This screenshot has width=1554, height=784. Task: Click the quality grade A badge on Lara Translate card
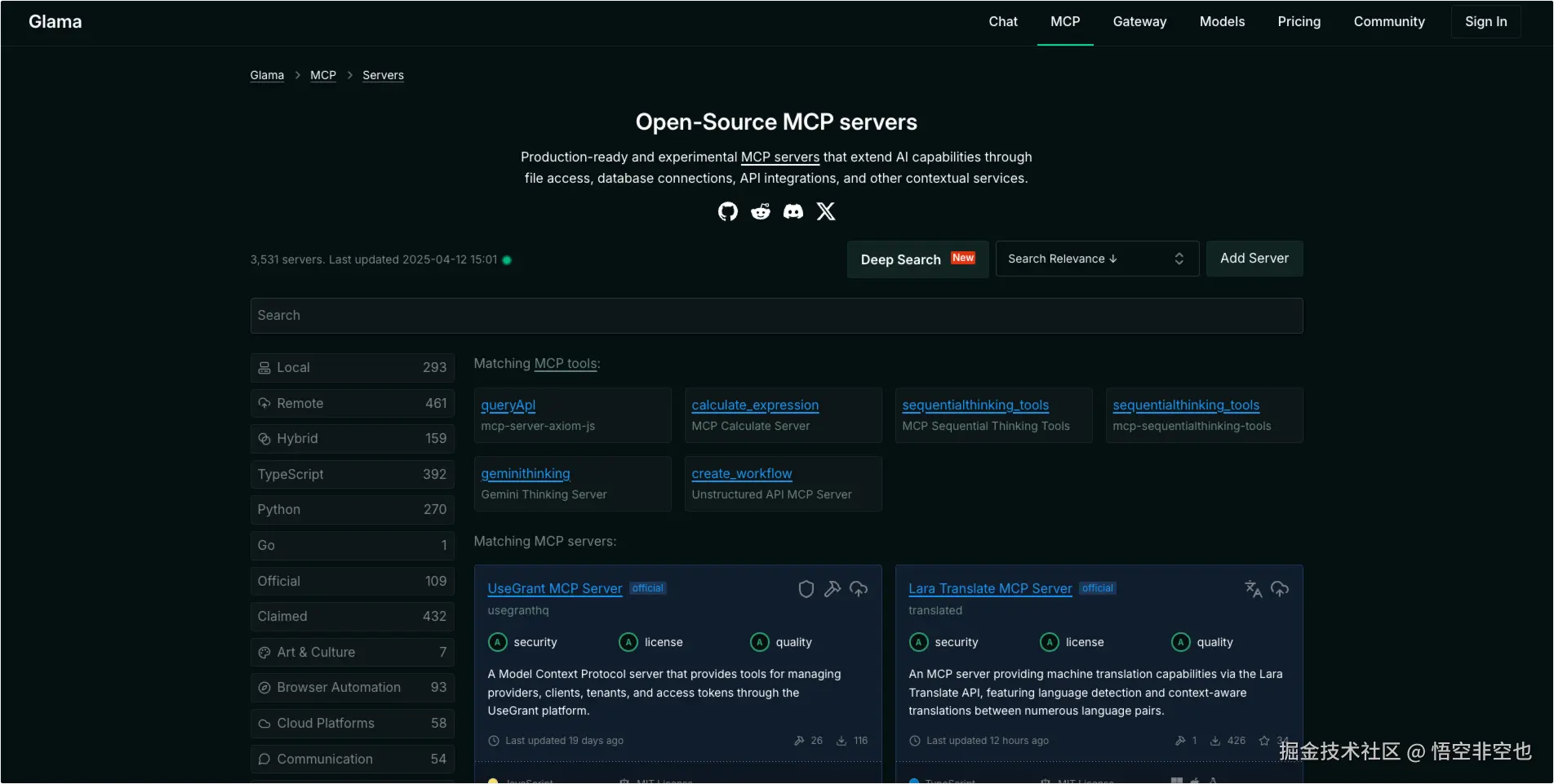click(x=1181, y=642)
